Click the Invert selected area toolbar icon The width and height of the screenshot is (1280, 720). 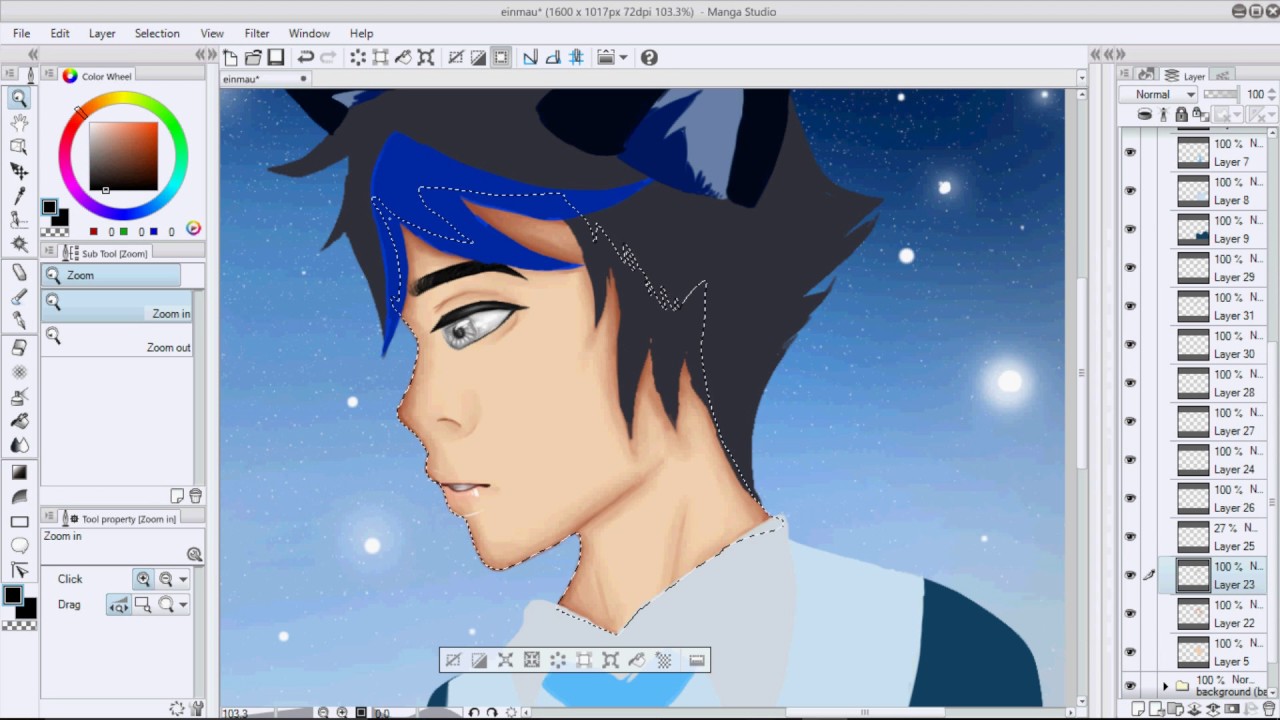point(478,58)
